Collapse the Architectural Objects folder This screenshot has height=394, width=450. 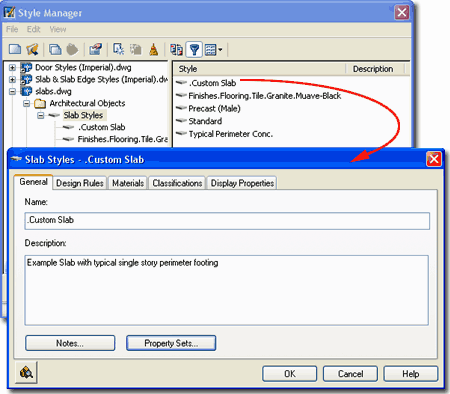pos(26,104)
